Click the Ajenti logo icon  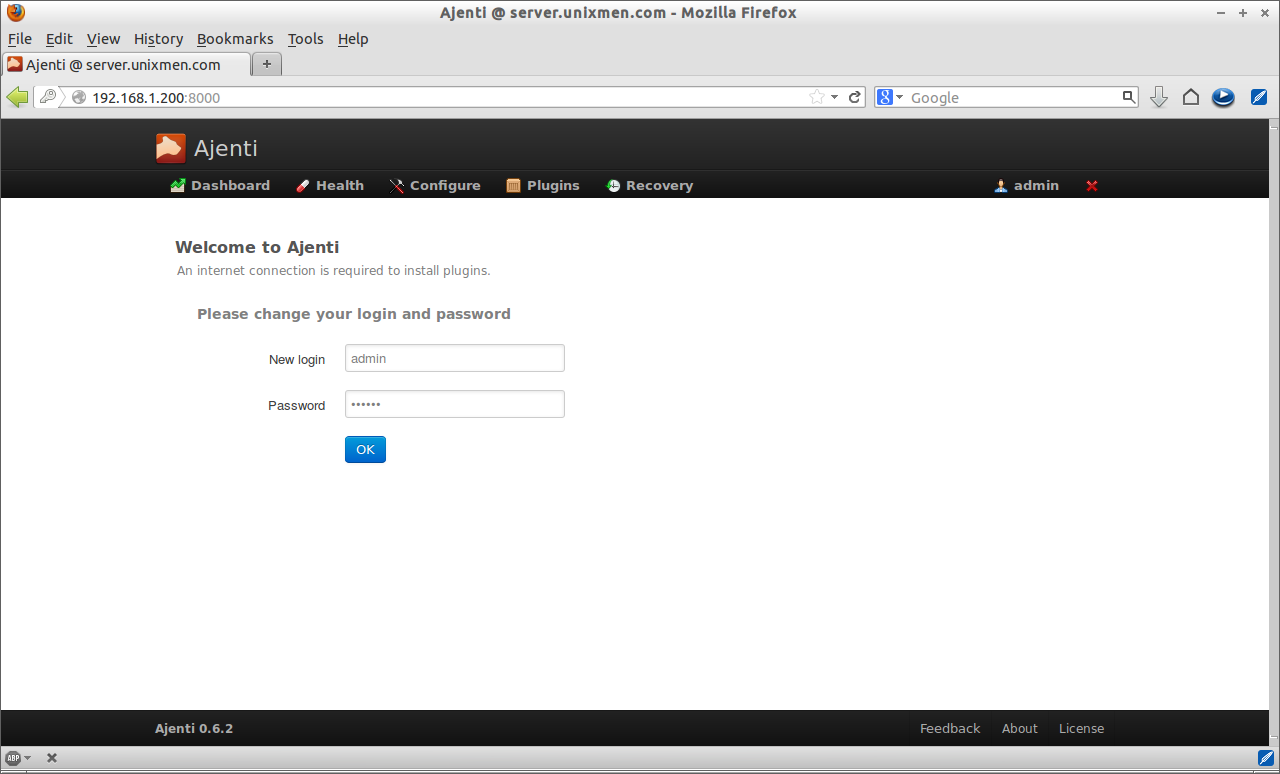(x=171, y=148)
